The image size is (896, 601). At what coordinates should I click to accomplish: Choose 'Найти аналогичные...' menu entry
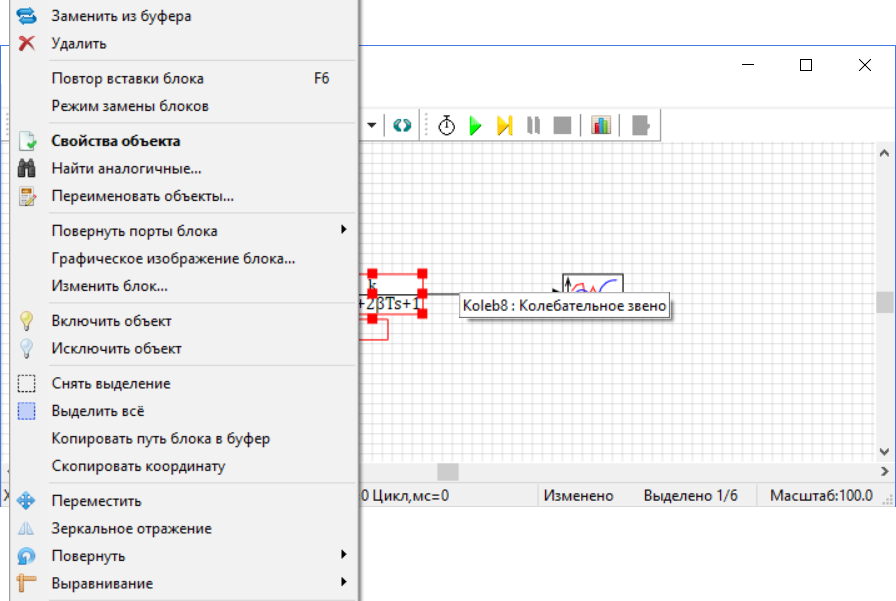click(x=126, y=169)
